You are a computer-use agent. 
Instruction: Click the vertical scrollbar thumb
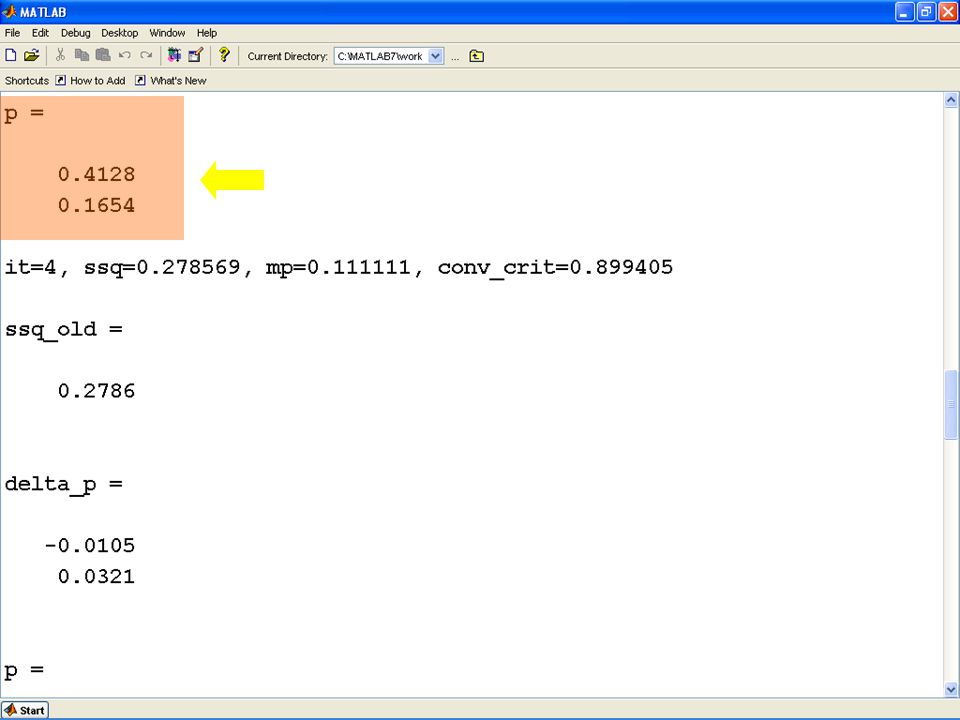(x=951, y=404)
